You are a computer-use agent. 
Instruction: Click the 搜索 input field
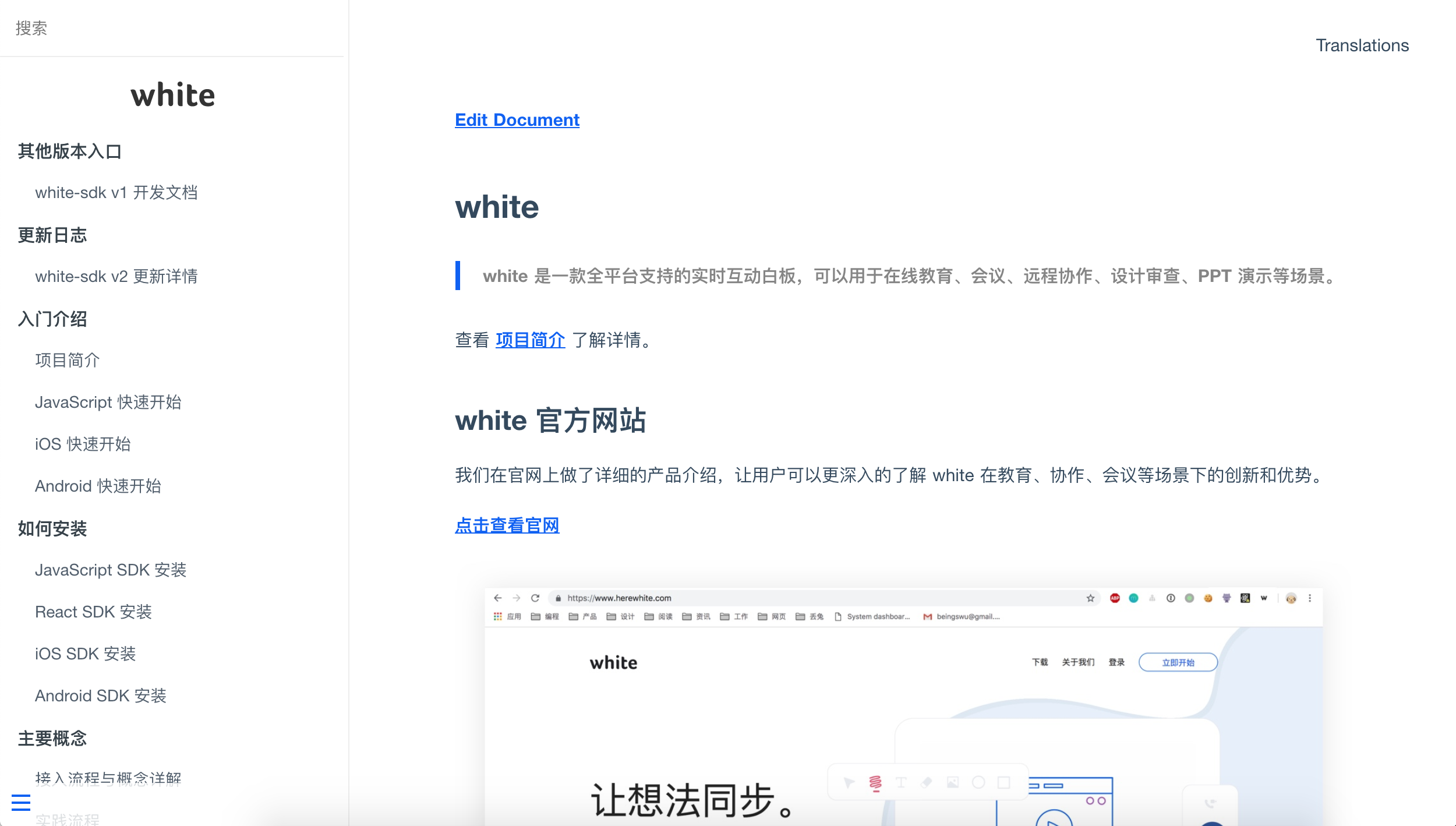click(x=173, y=27)
